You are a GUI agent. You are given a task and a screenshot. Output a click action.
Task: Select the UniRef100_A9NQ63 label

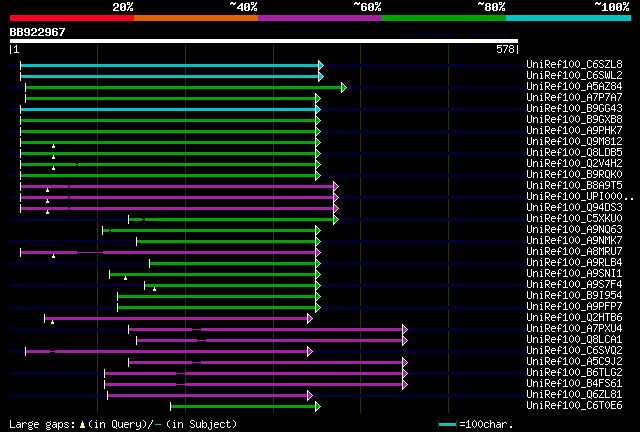click(x=574, y=229)
